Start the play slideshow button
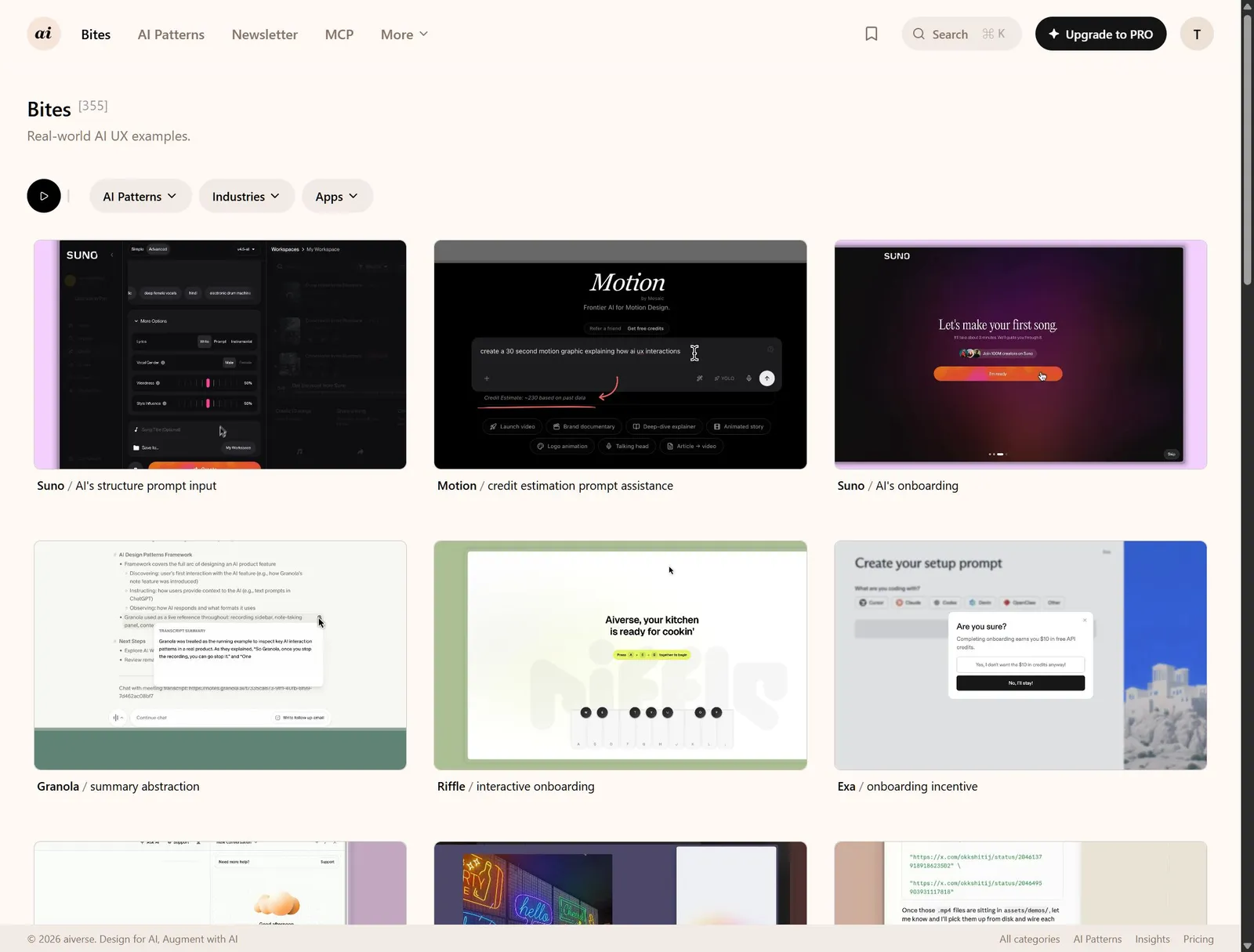This screenshot has width=1254, height=952. coord(44,196)
